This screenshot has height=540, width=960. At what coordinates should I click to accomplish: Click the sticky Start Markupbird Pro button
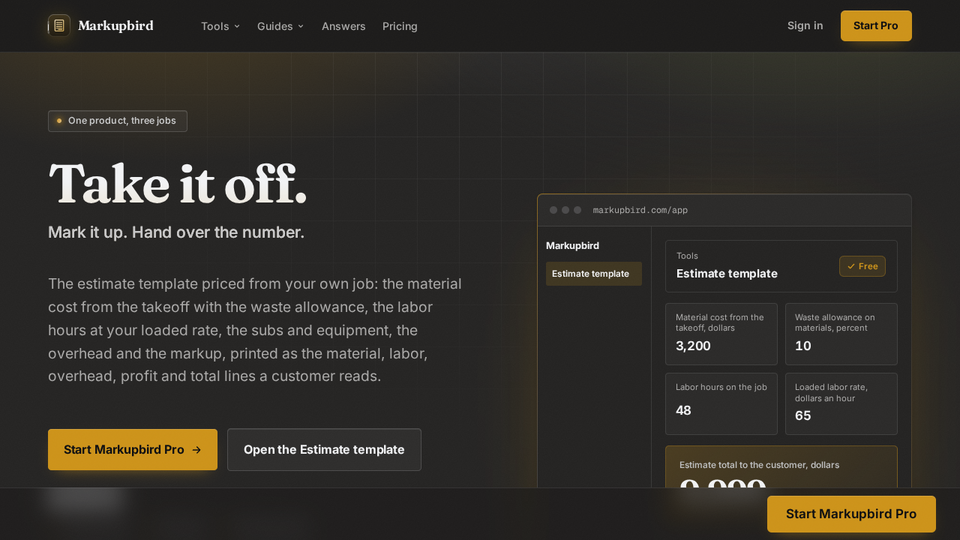click(851, 514)
